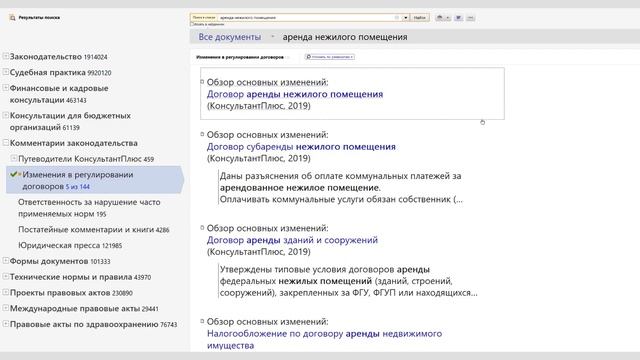Click the green checkmark on 'Изменения в регулировании договоров'

pyautogui.click(x=13, y=174)
